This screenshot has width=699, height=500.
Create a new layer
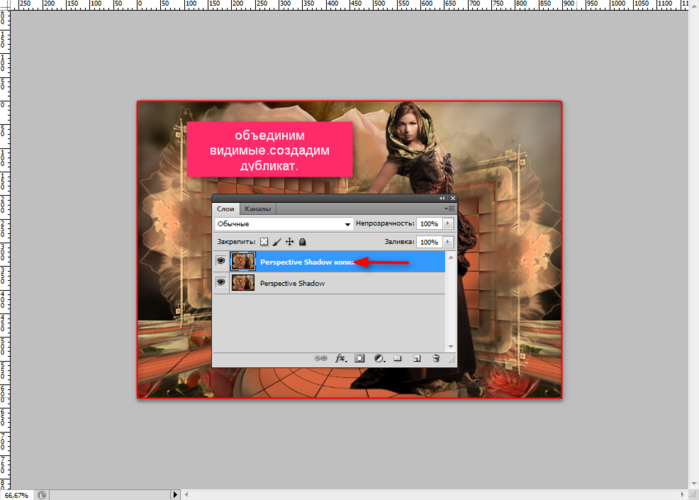(417, 358)
